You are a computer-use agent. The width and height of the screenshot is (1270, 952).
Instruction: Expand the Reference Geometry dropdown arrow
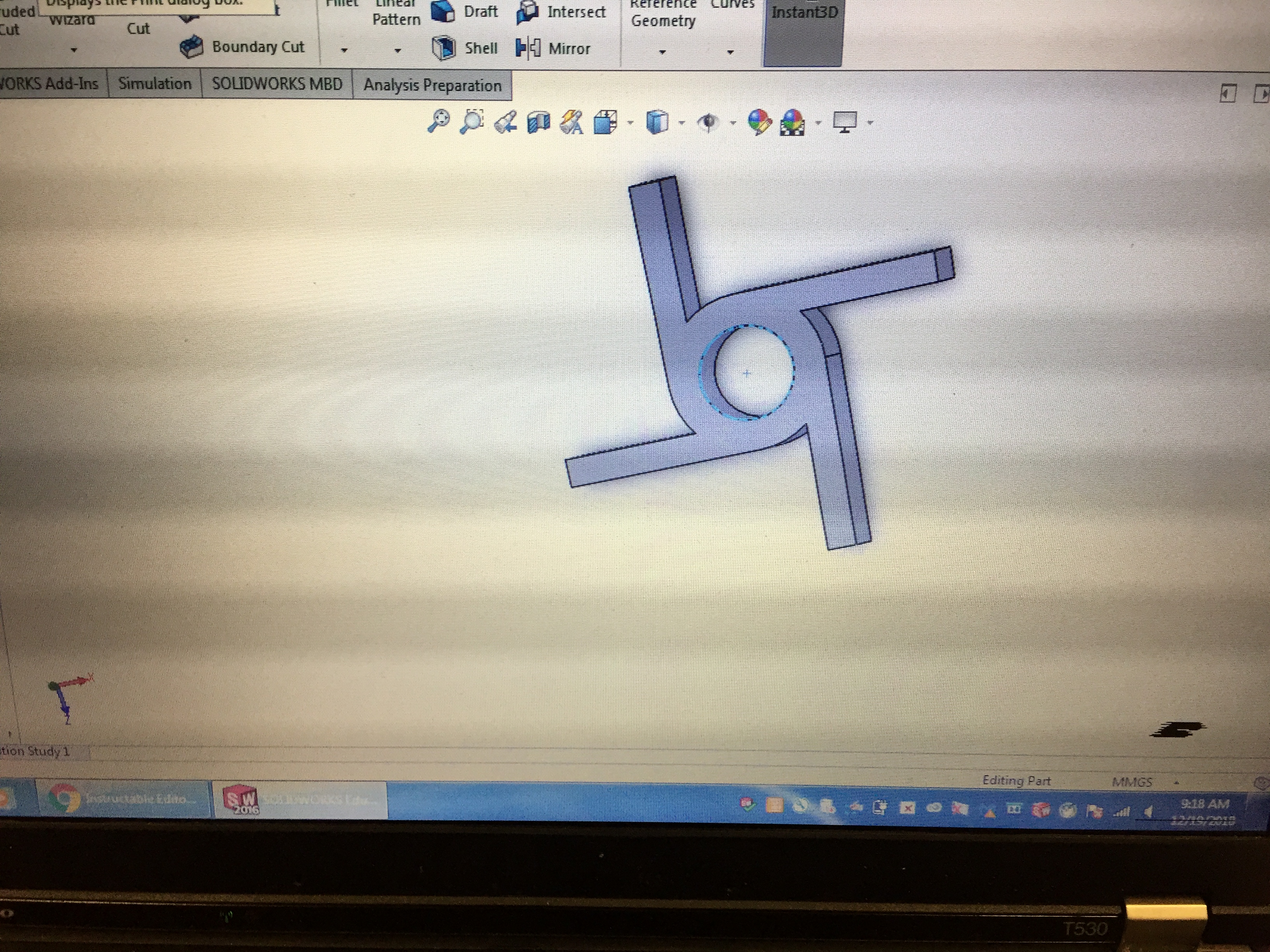pyautogui.click(x=662, y=52)
